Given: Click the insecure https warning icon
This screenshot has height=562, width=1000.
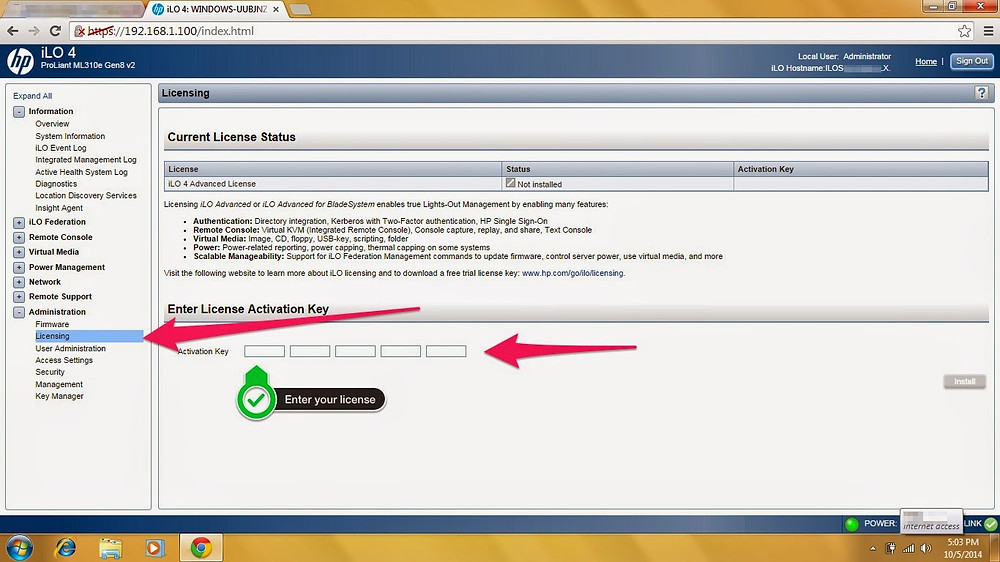Looking at the screenshot, I should pos(80,31).
